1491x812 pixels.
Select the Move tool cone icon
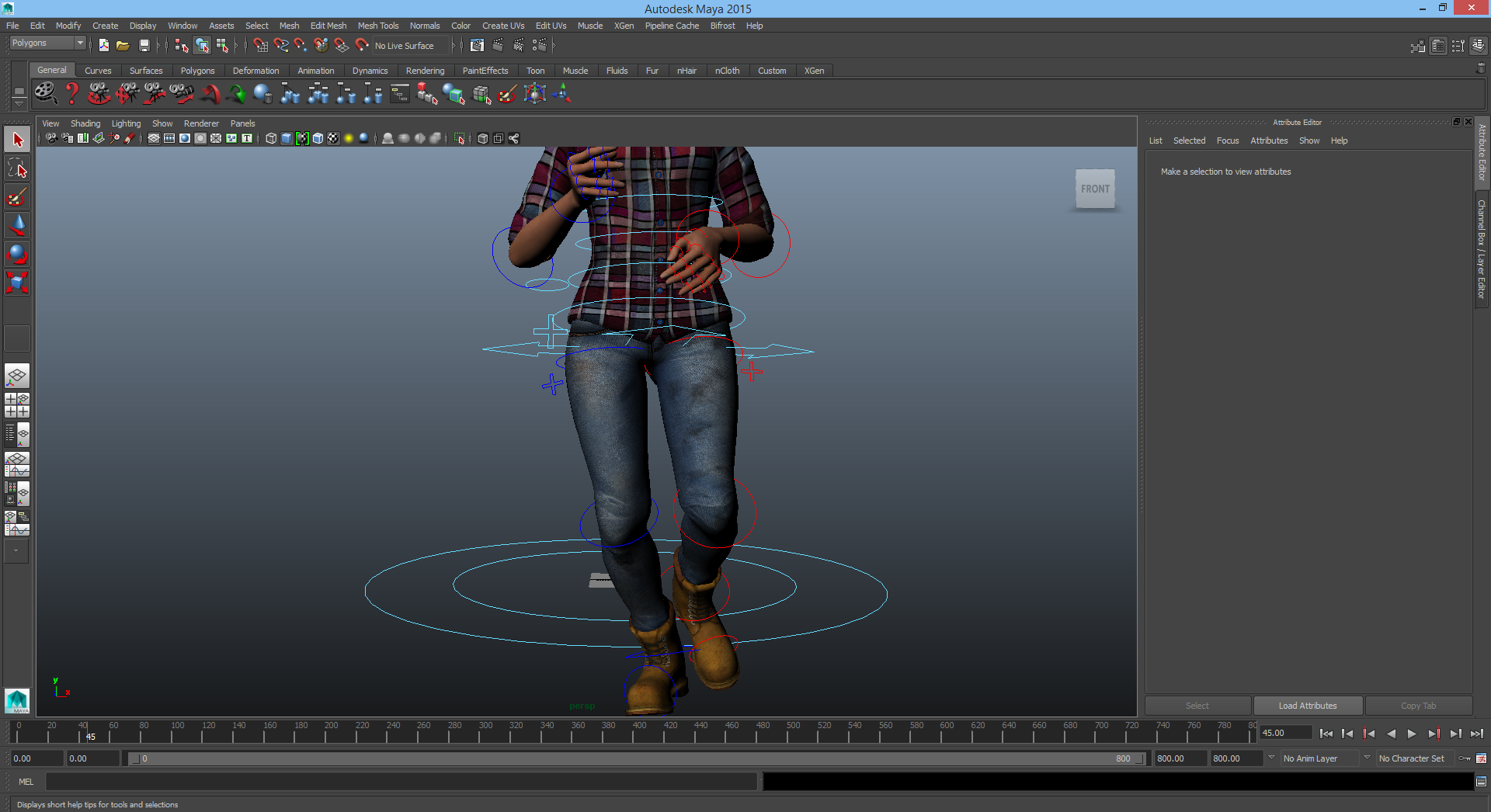17,225
